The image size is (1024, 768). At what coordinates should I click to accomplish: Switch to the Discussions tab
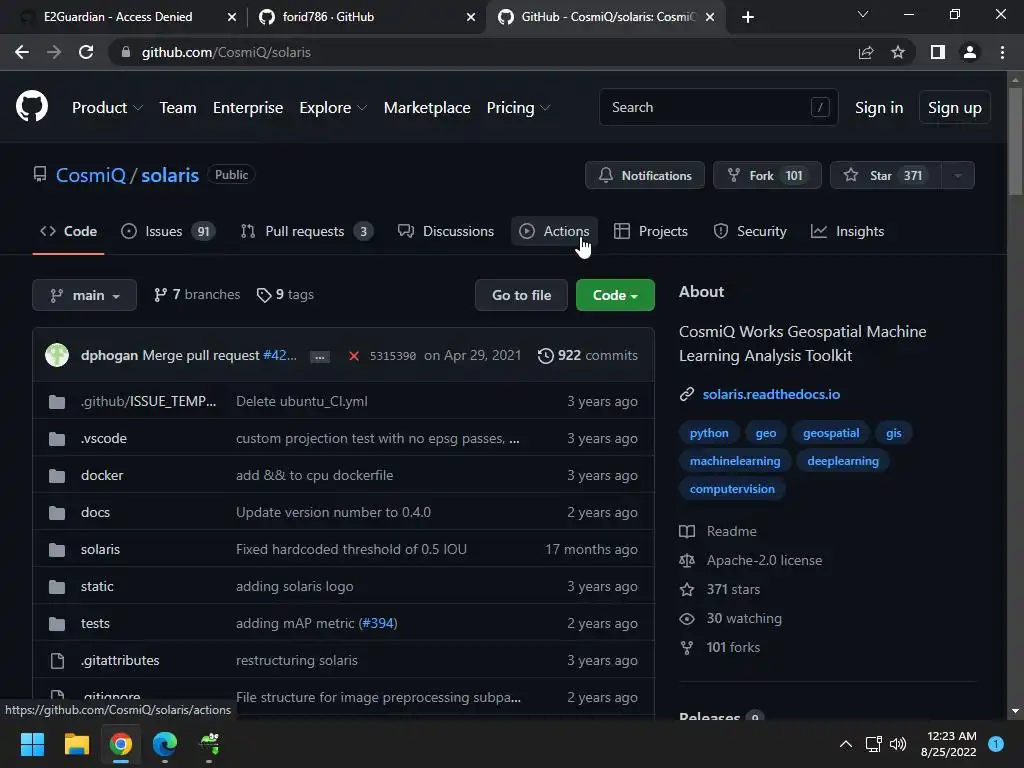(446, 231)
